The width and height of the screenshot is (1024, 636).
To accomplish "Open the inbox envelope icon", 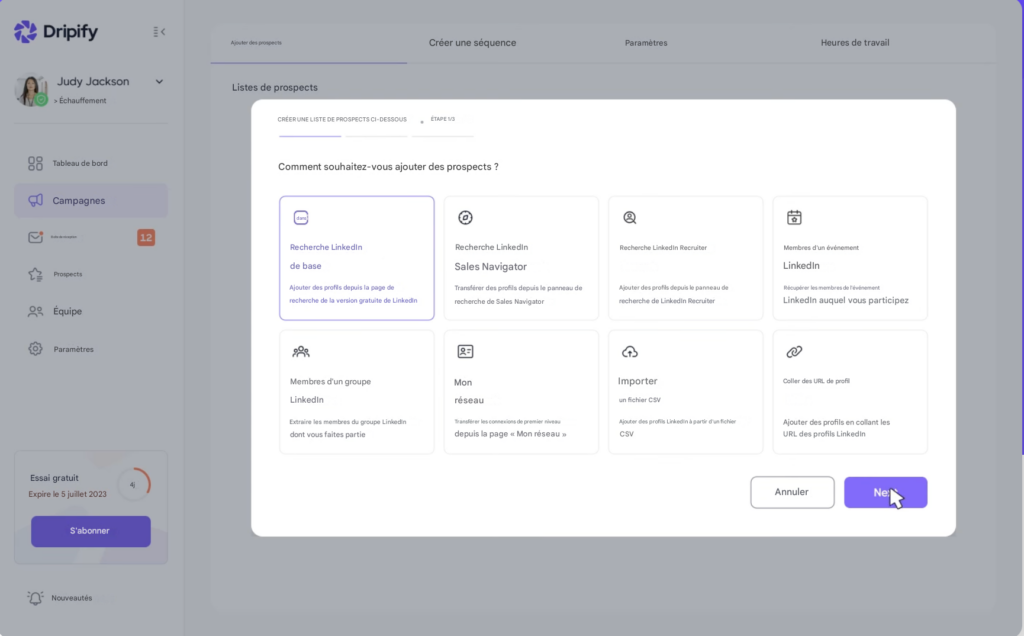I will click(36, 237).
